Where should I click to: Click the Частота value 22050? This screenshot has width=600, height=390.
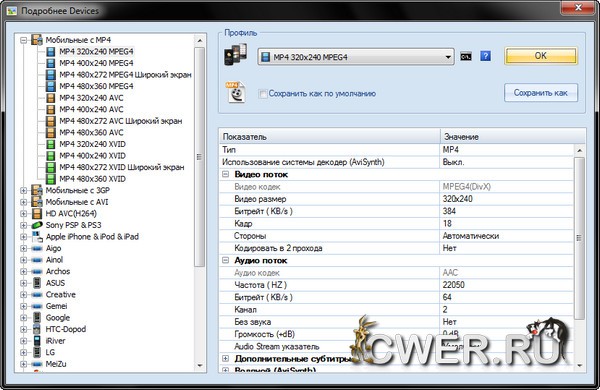tap(453, 285)
